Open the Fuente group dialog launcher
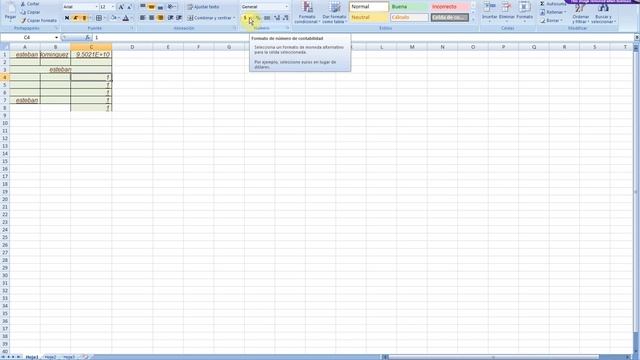This screenshot has height=360, width=640. coord(132,28)
